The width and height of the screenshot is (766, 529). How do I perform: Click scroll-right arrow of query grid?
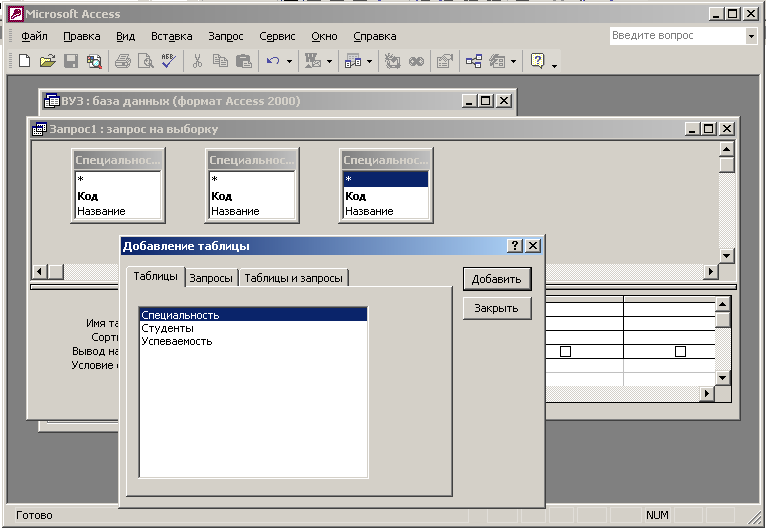pyautogui.click(x=706, y=393)
